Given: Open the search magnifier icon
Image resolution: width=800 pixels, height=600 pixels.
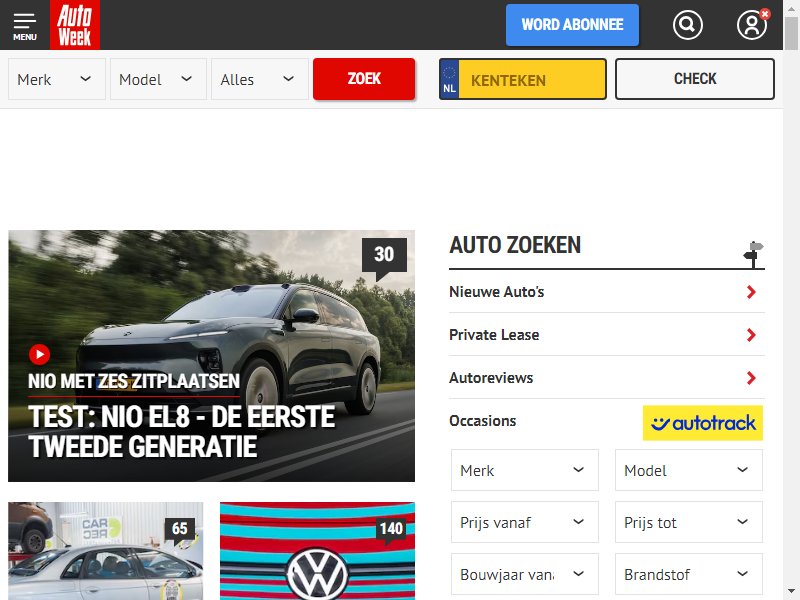Looking at the screenshot, I should tap(687, 24).
